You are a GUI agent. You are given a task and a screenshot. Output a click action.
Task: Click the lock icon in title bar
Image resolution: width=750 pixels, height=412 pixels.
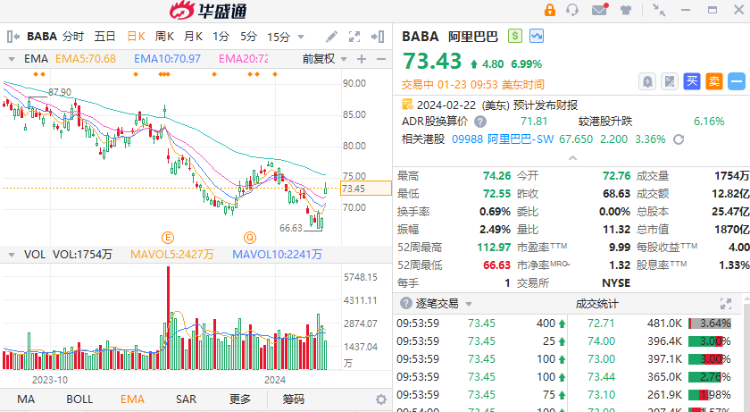click(550, 10)
